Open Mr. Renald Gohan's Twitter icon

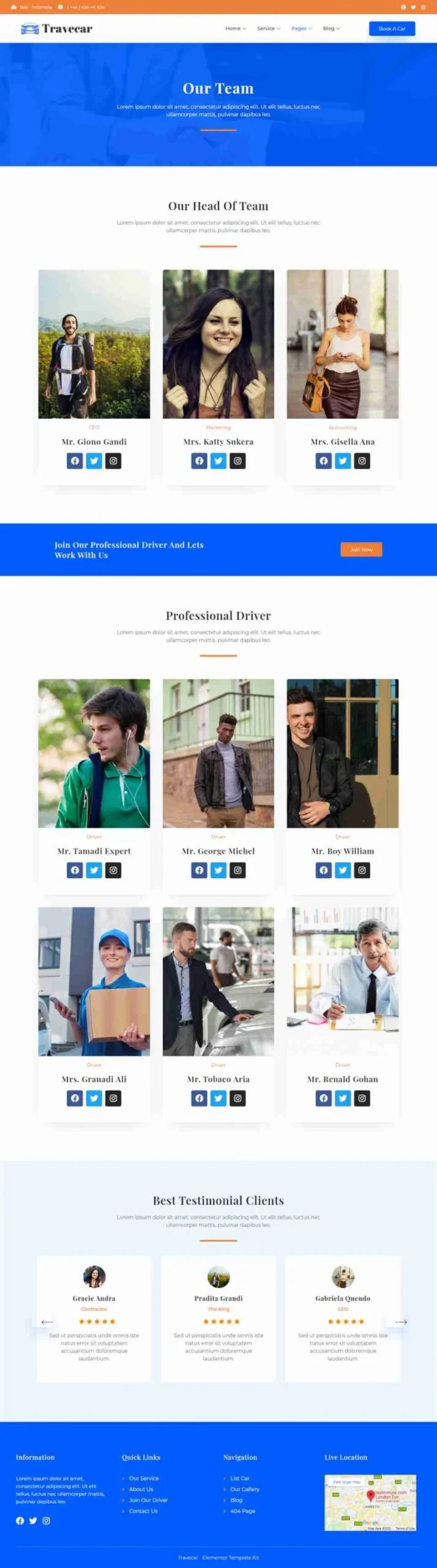pos(343,1098)
